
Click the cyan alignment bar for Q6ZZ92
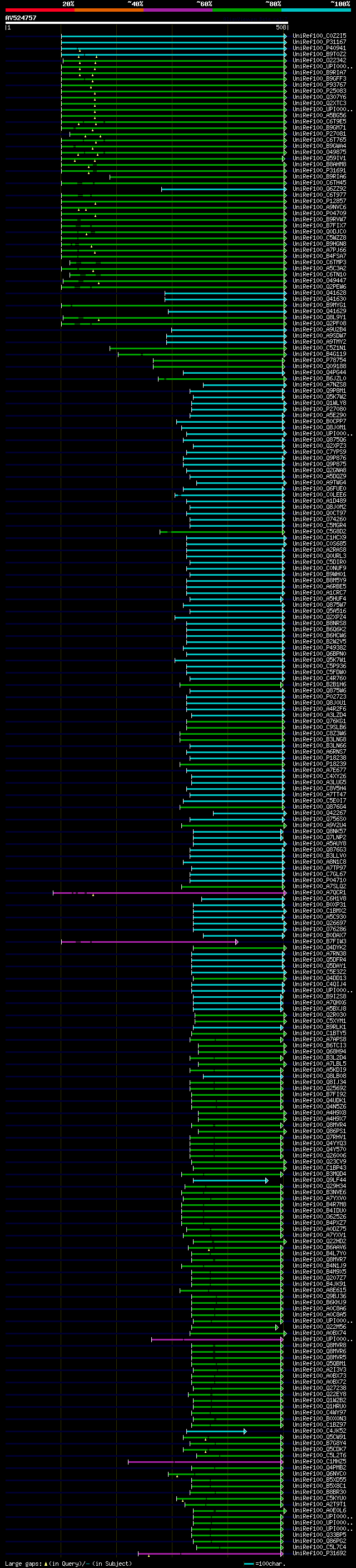click(x=224, y=189)
